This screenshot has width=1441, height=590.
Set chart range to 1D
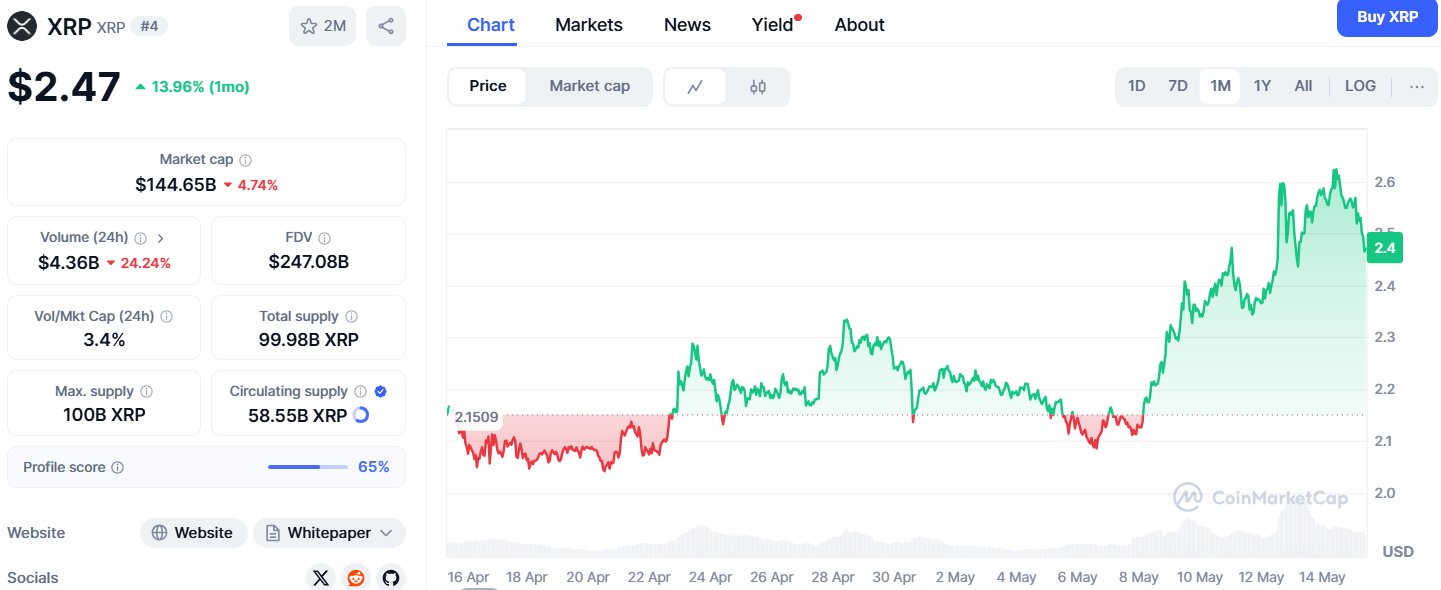1137,86
